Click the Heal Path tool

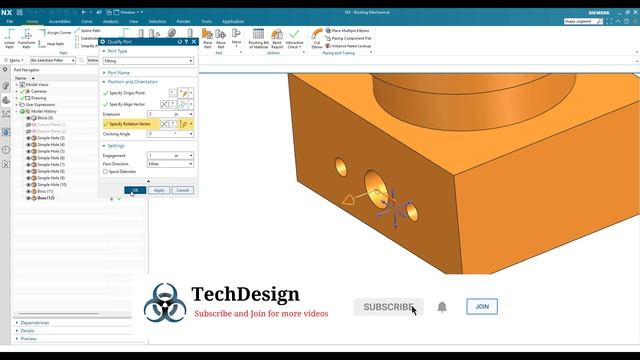[x=51, y=44]
